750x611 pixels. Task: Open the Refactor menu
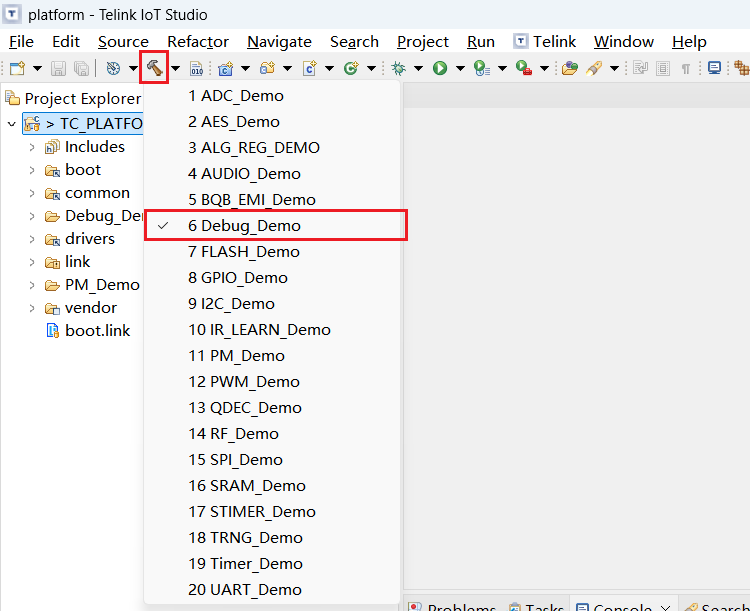pyautogui.click(x=198, y=42)
